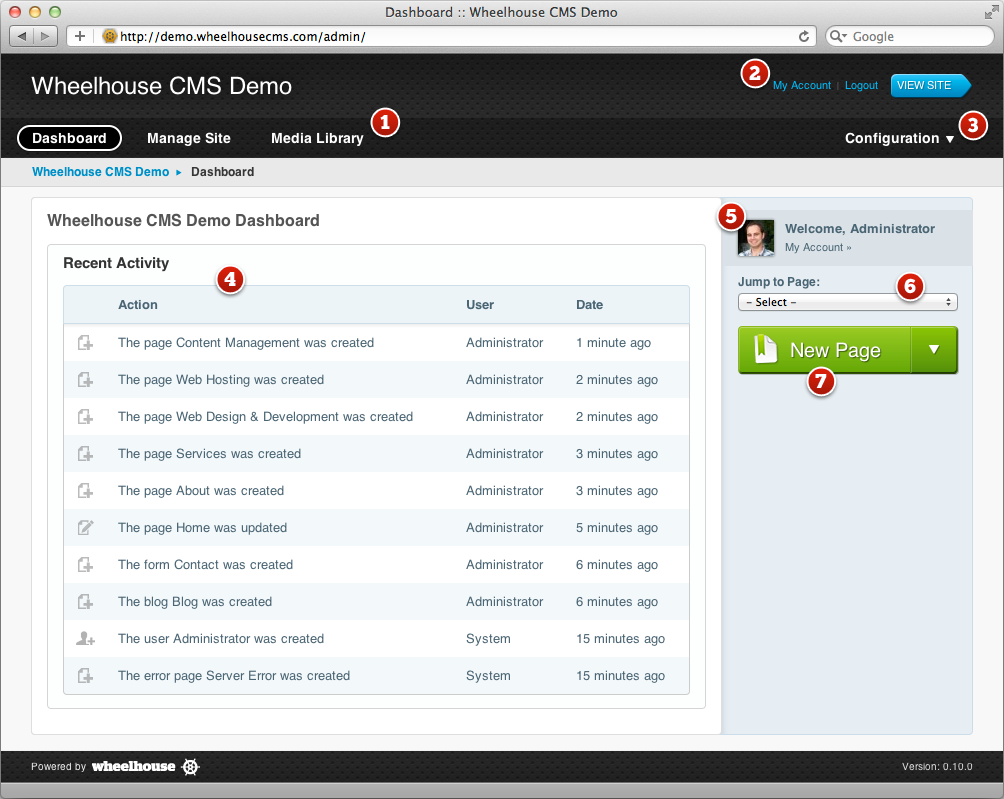Click the My Account » link in sidebar
The height and width of the screenshot is (799, 1004).
pos(818,248)
